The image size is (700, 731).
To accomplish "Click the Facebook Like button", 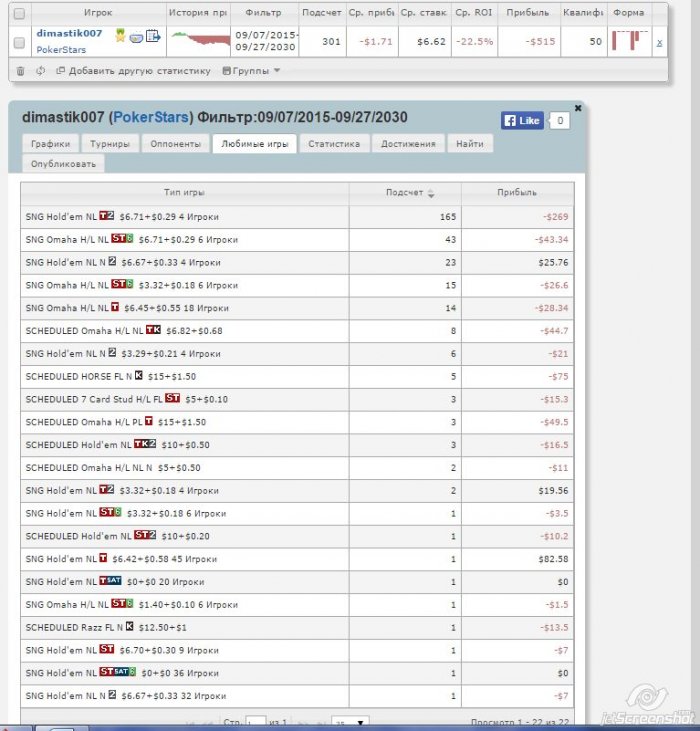I will (522, 120).
